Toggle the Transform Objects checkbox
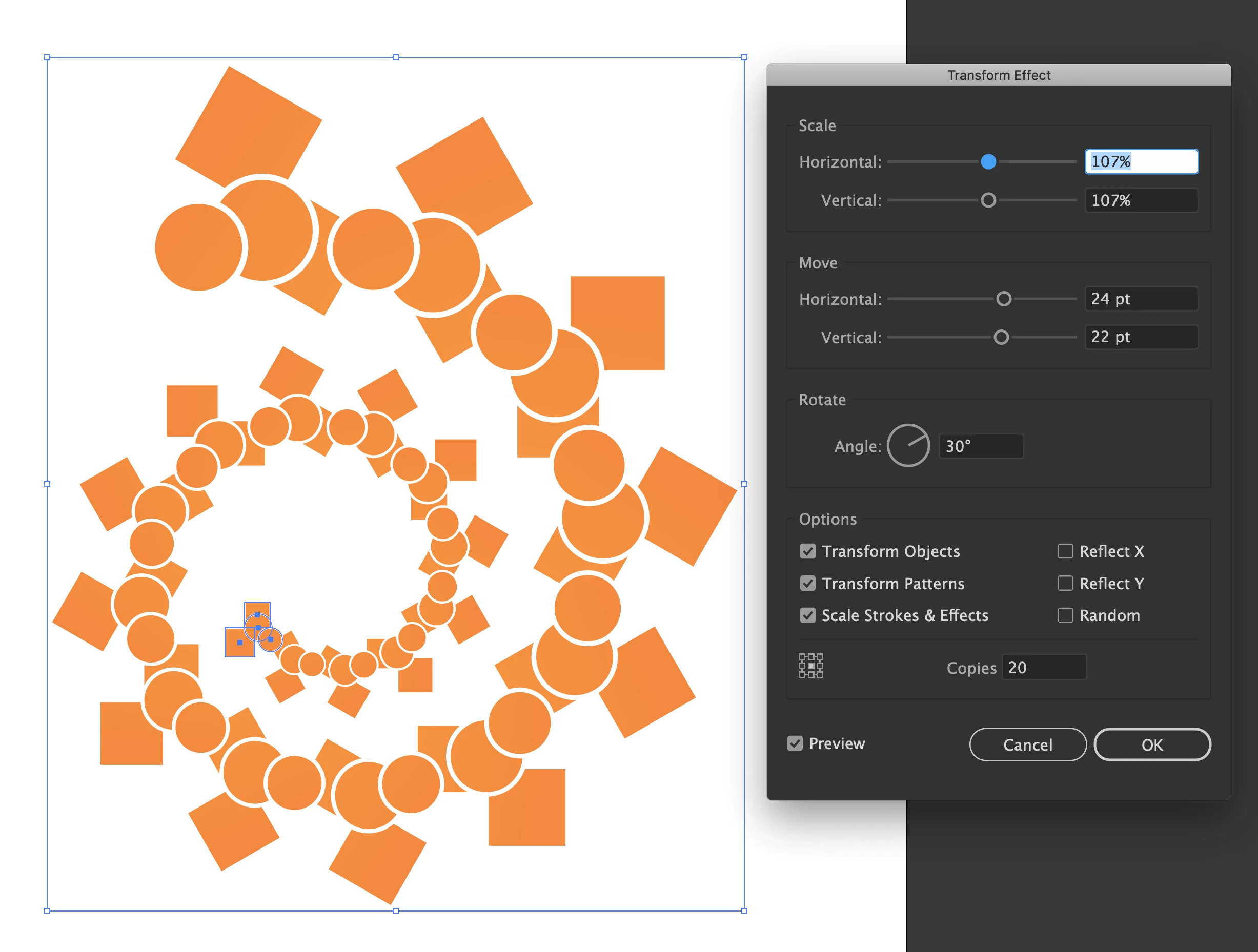This screenshot has height=952, width=1258. [x=807, y=551]
